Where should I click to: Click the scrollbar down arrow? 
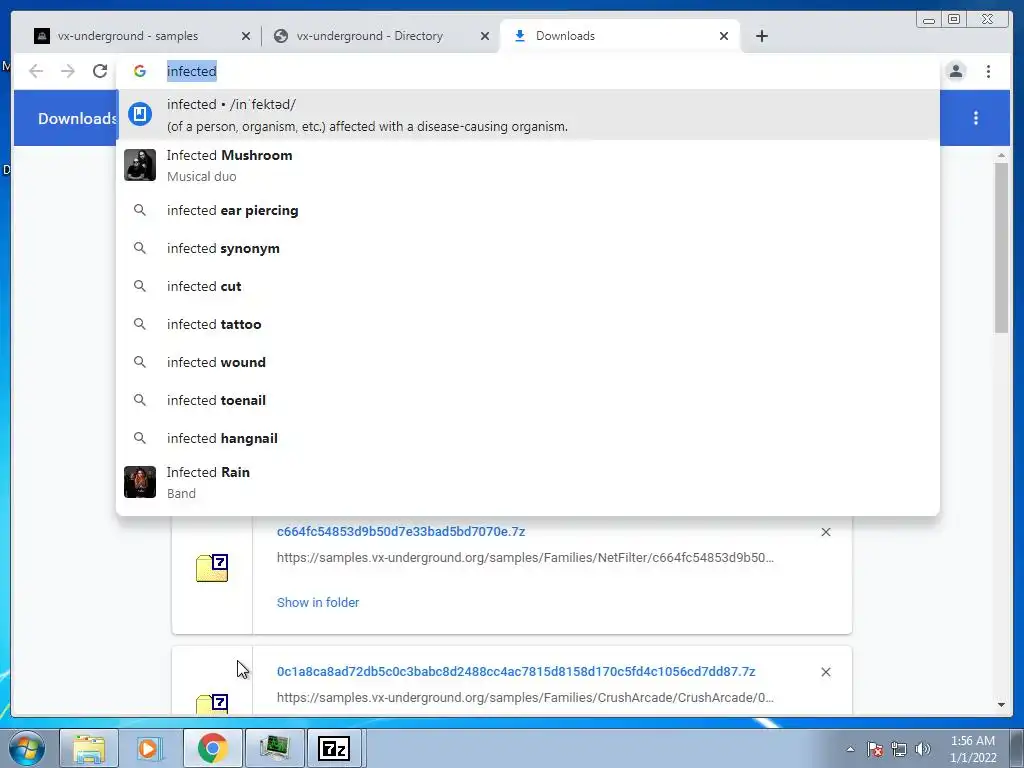click(x=1001, y=705)
